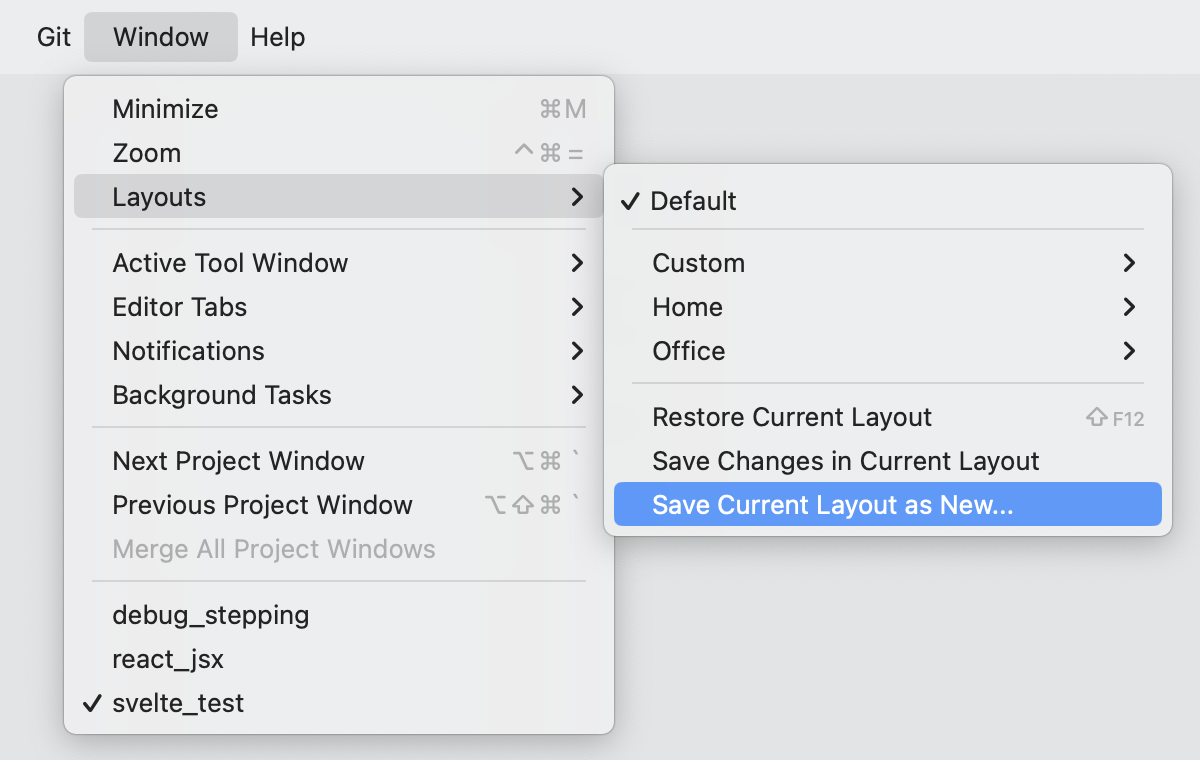This screenshot has width=1200, height=760.
Task: Open the Editor Tabs submenu
Action: click(180, 307)
